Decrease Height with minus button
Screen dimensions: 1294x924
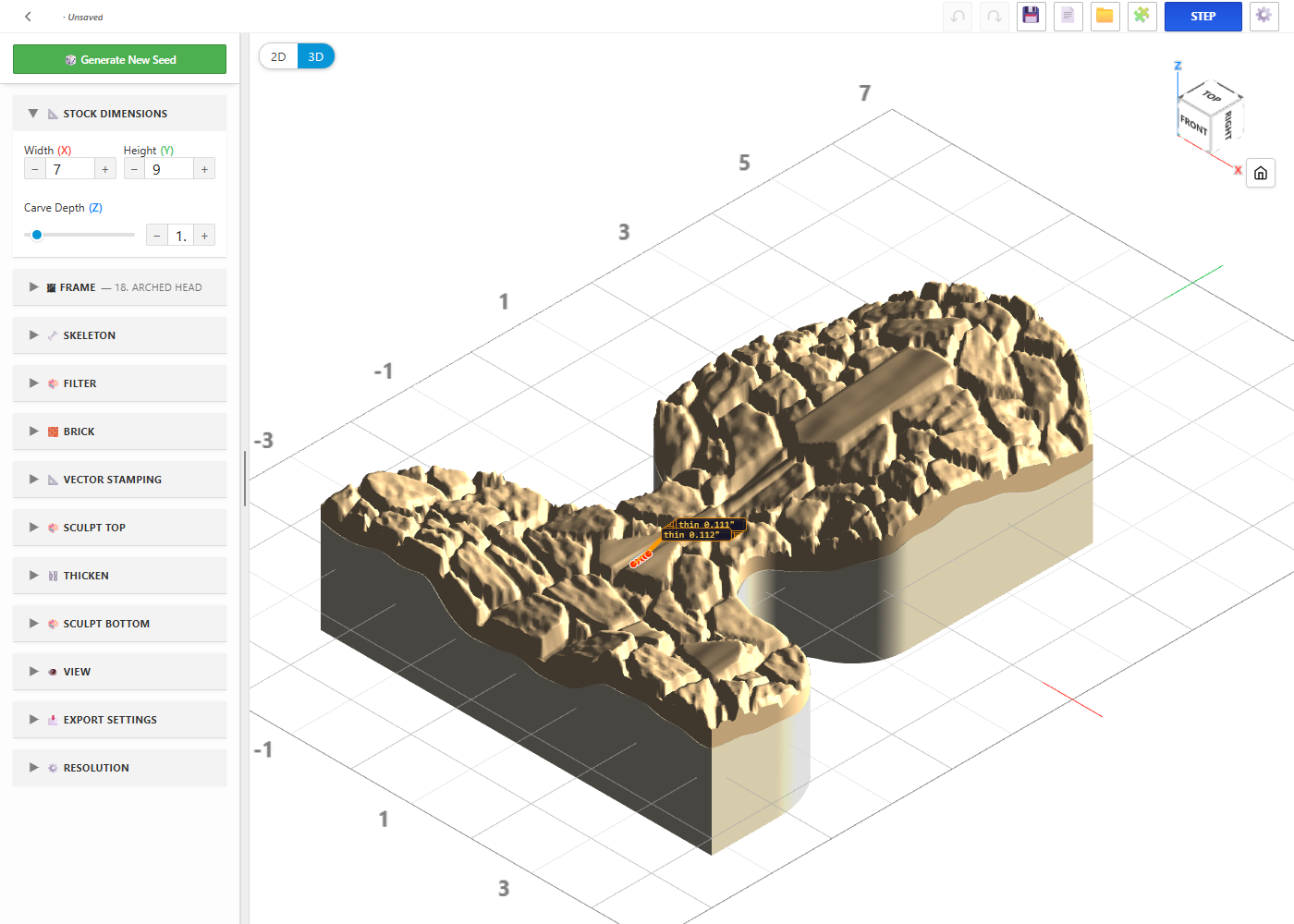point(135,169)
